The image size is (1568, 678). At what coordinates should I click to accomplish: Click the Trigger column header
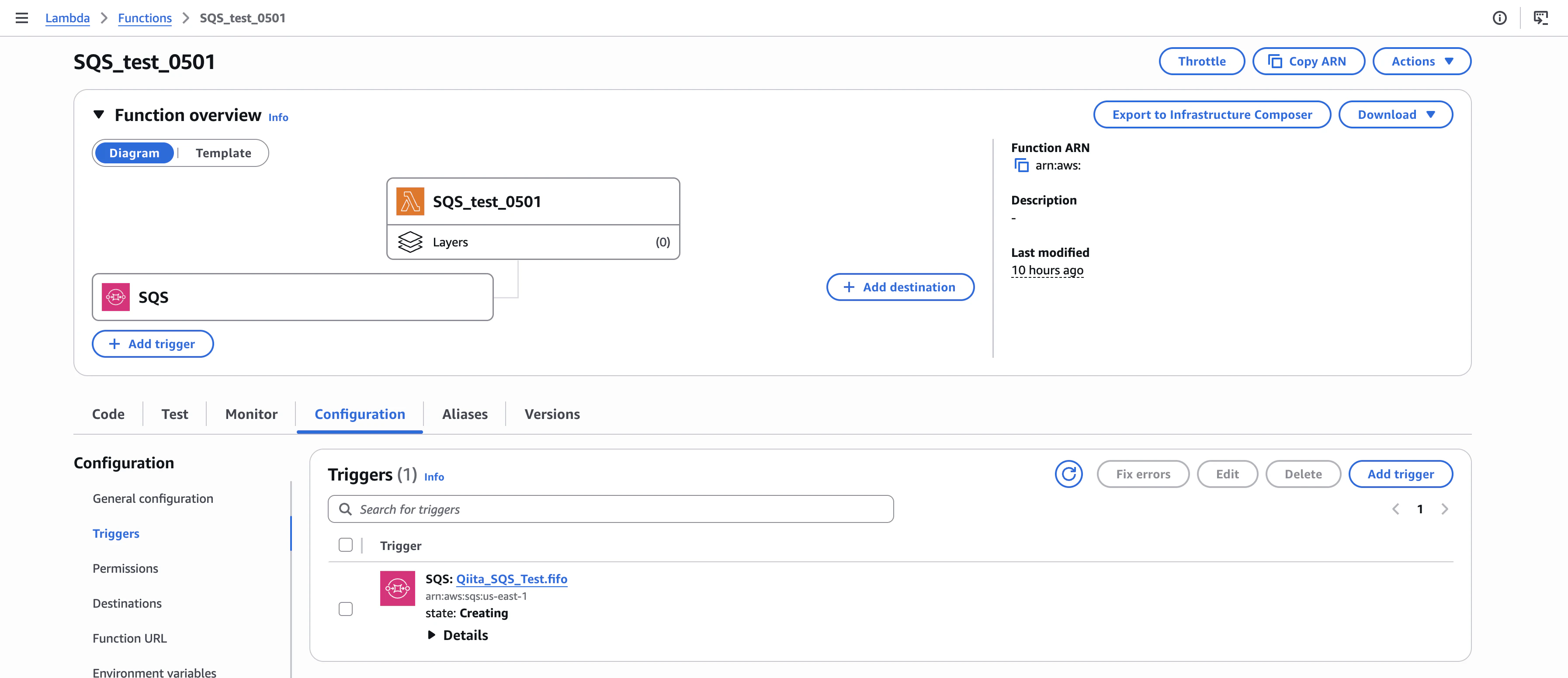[400, 545]
